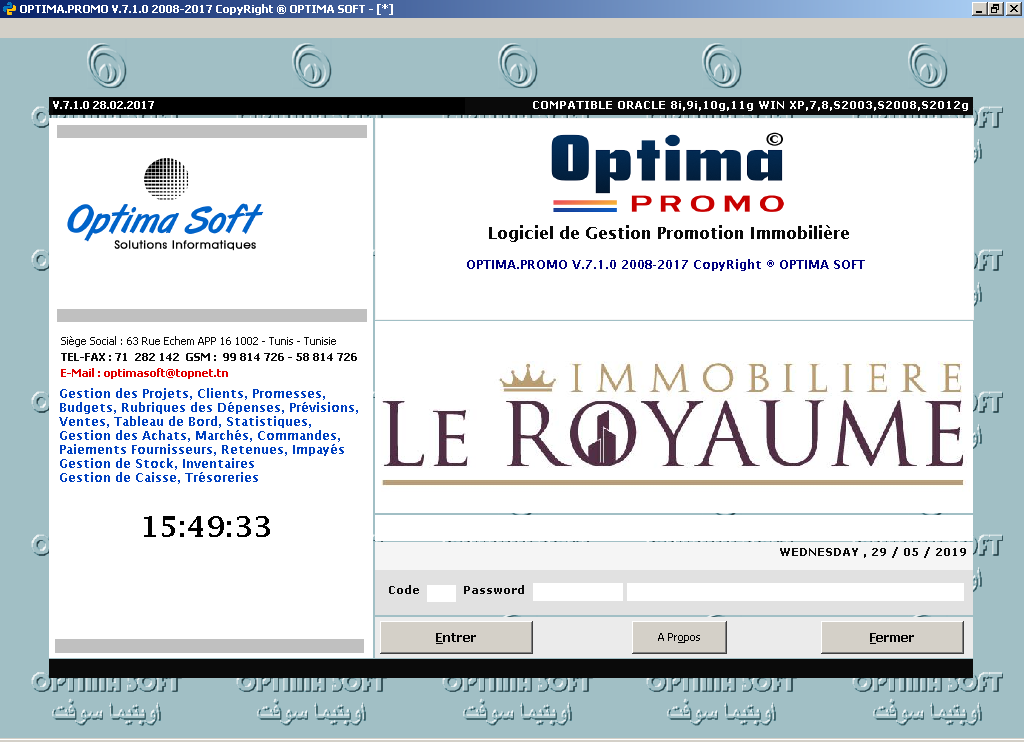This screenshot has width=1024, height=742.
Task: Click the Optima Promo logo
Action: click(x=667, y=174)
